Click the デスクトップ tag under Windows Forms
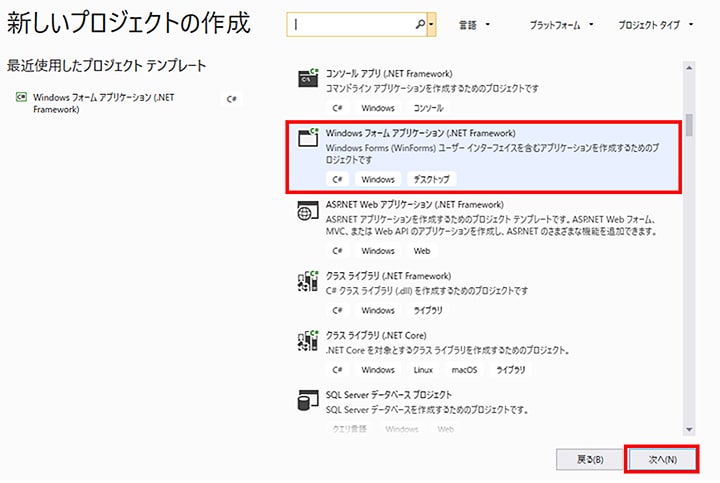This screenshot has height=483, width=720. pos(432,180)
